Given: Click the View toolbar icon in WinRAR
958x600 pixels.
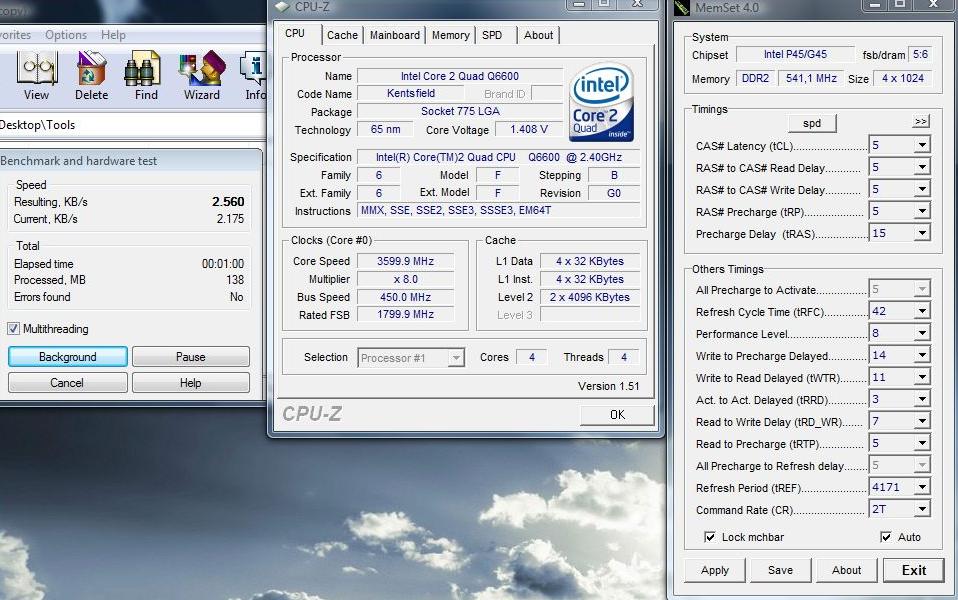Looking at the screenshot, I should [x=36, y=77].
